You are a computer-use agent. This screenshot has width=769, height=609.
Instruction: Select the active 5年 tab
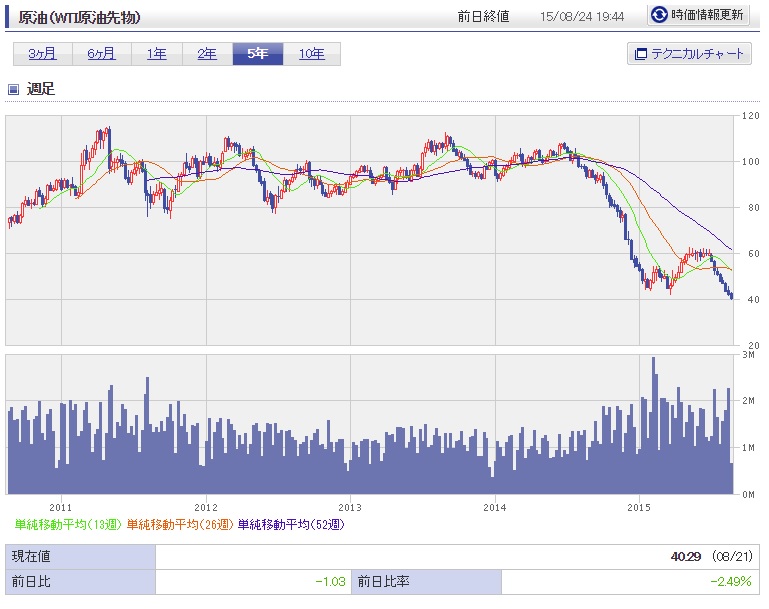pos(258,54)
